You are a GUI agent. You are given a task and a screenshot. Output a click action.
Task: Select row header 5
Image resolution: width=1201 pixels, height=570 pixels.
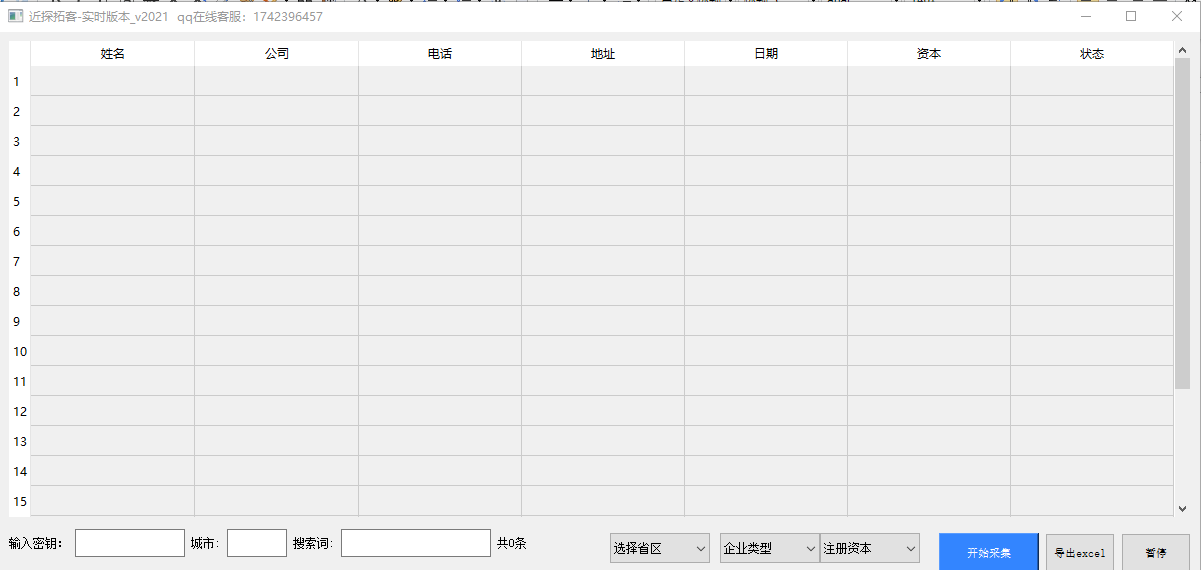point(20,201)
